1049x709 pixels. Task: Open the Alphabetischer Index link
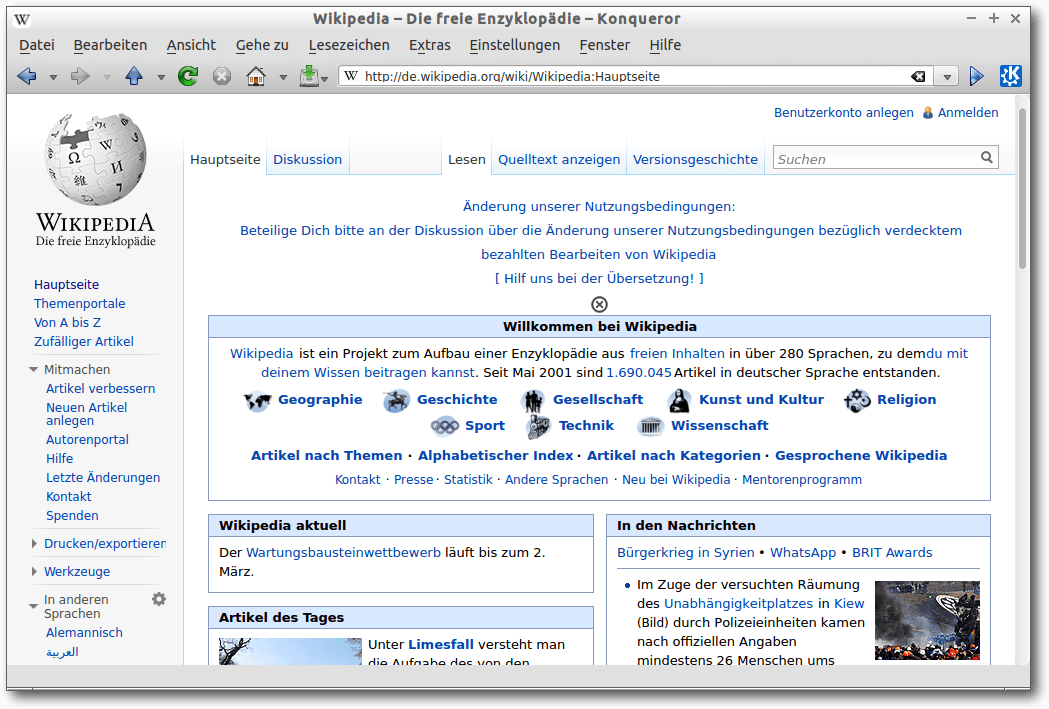(496, 455)
